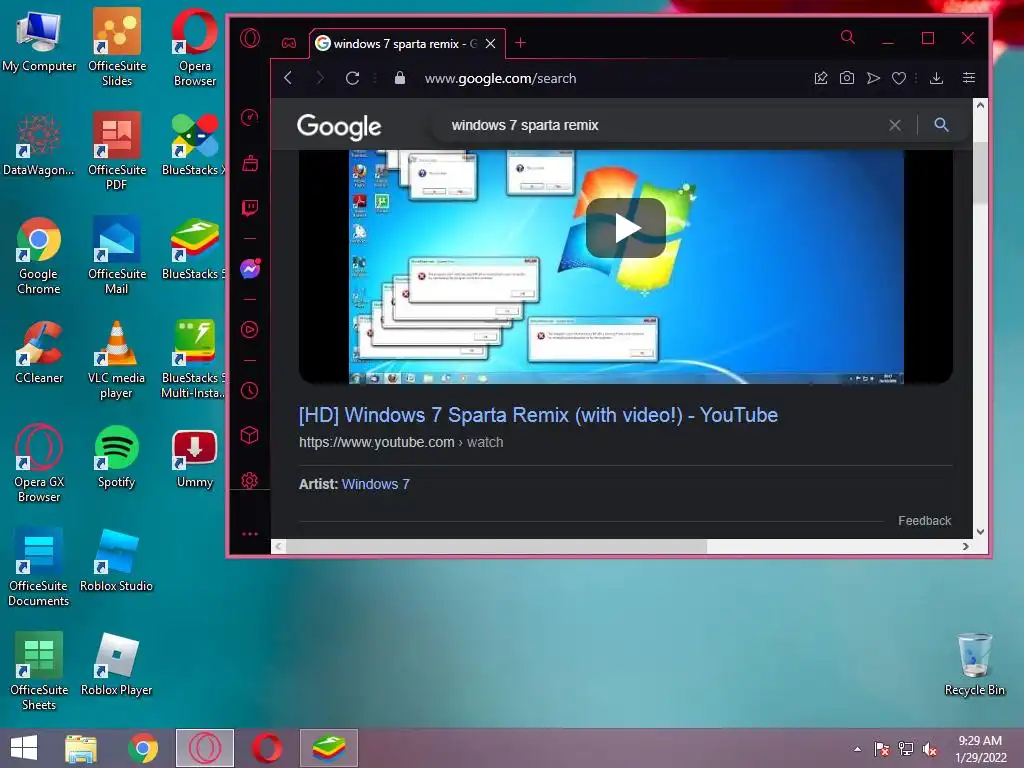This screenshot has height=768, width=1024.
Task: Take a snapshot with camera icon
Action: tap(846, 78)
